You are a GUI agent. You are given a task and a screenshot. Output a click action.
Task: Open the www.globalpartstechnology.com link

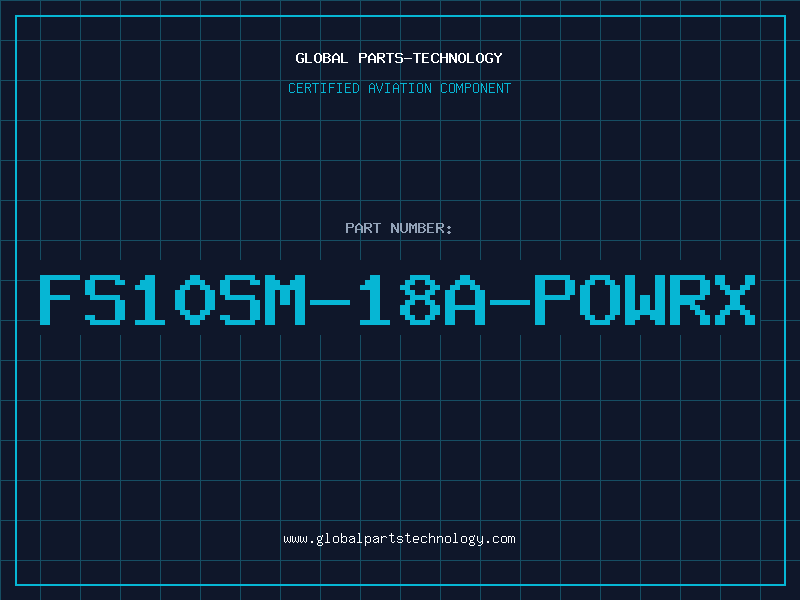pos(399,539)
